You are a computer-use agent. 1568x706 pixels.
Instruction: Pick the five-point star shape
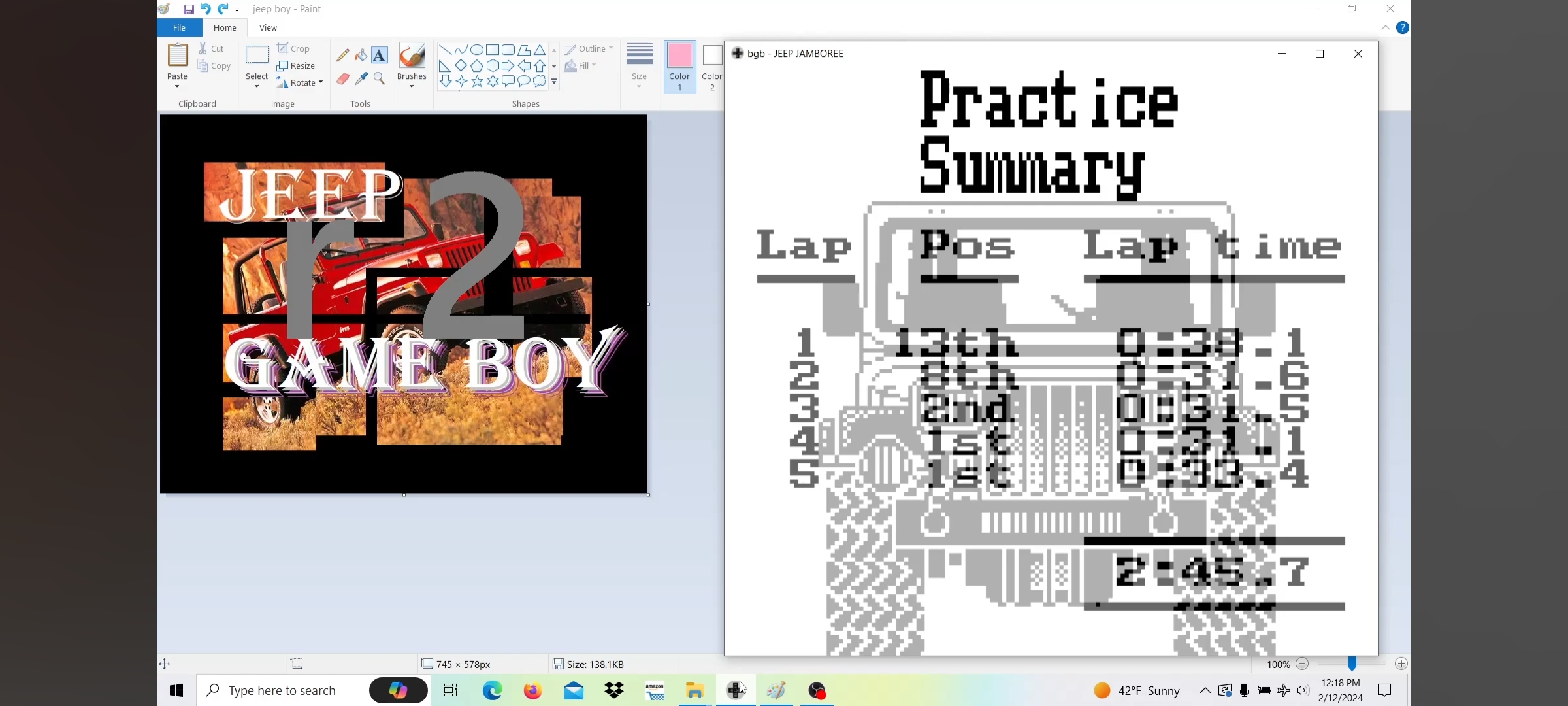pos(477,81)
